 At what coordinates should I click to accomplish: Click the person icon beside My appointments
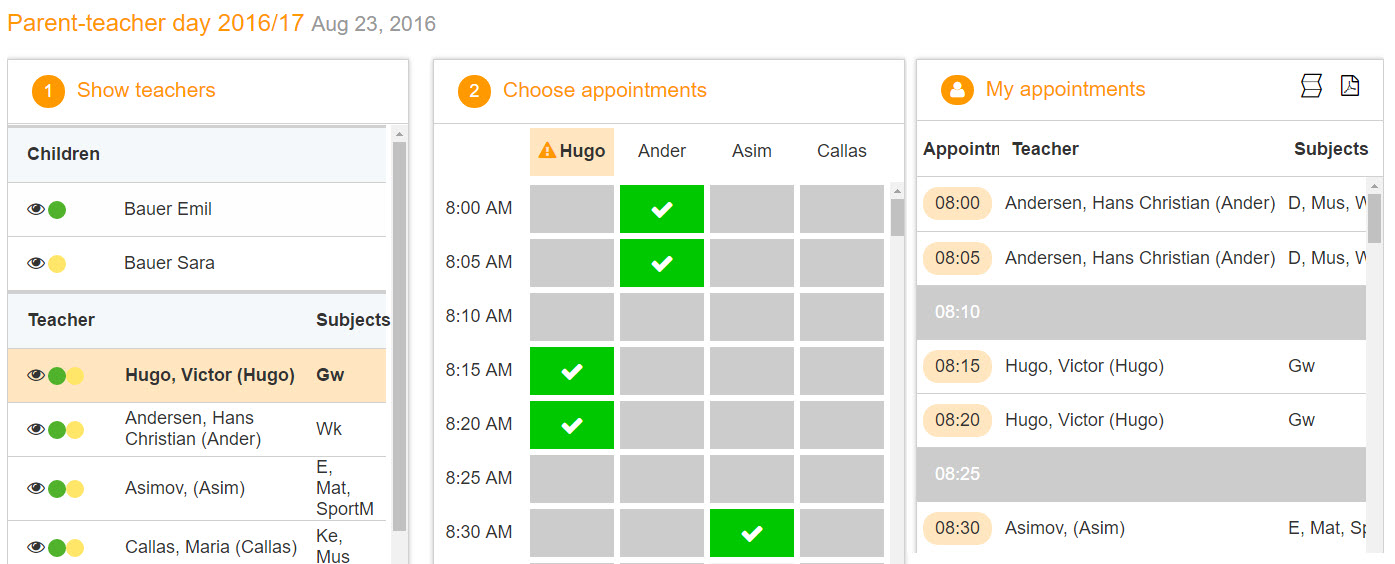957,90
